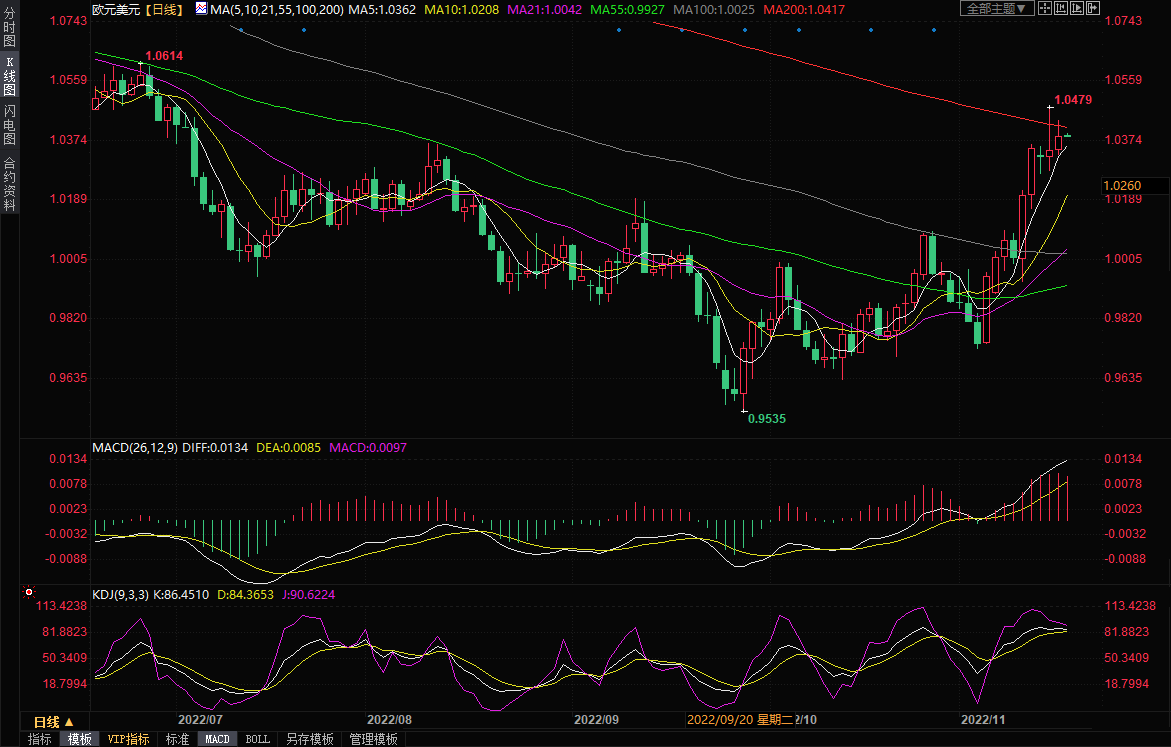The width and height of the screenshot is (1171, 747).
Task: Click the MA indicator chart icon
Action: click(201, 8)
